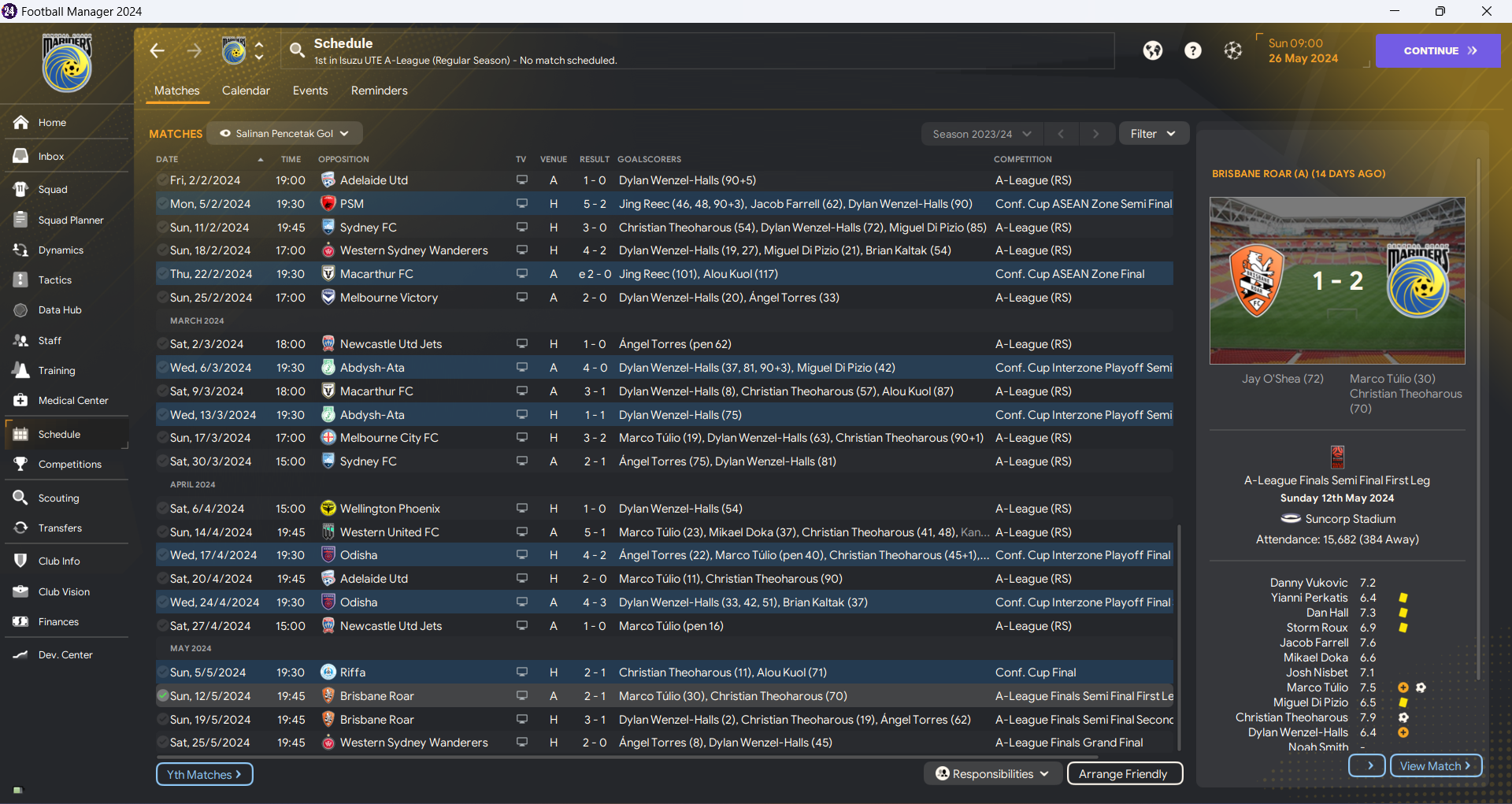Open the help question mark icon

click(1193, 50)
